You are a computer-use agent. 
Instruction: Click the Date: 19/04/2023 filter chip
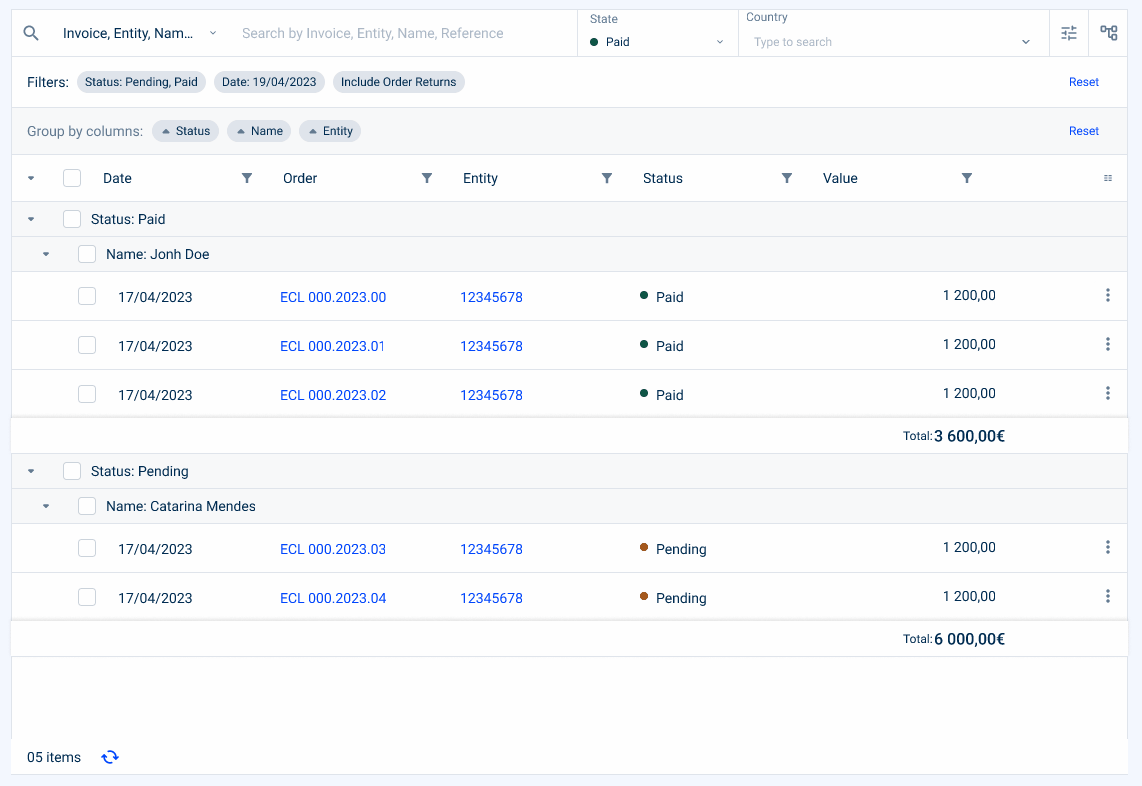(269, 82)
